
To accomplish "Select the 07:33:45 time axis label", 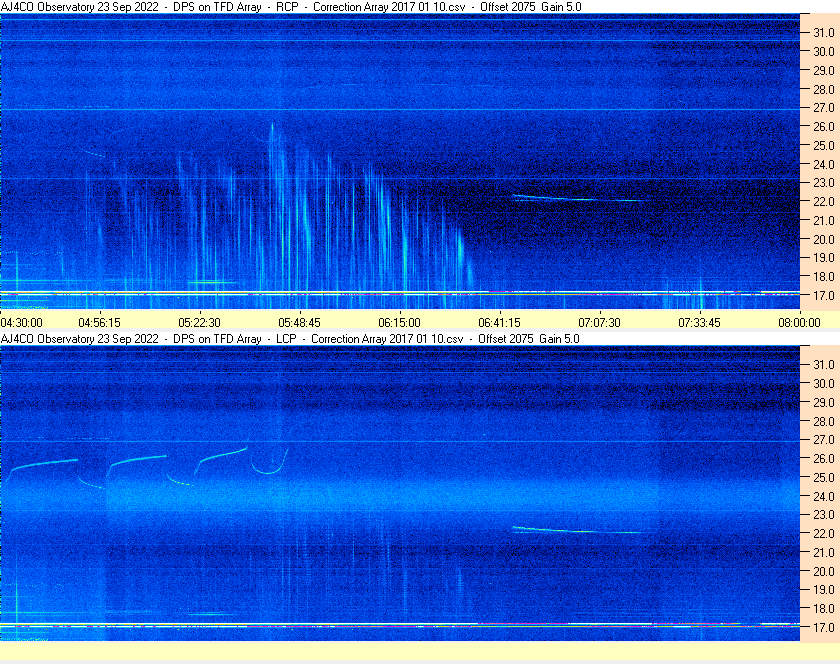I will click(700, 323).
